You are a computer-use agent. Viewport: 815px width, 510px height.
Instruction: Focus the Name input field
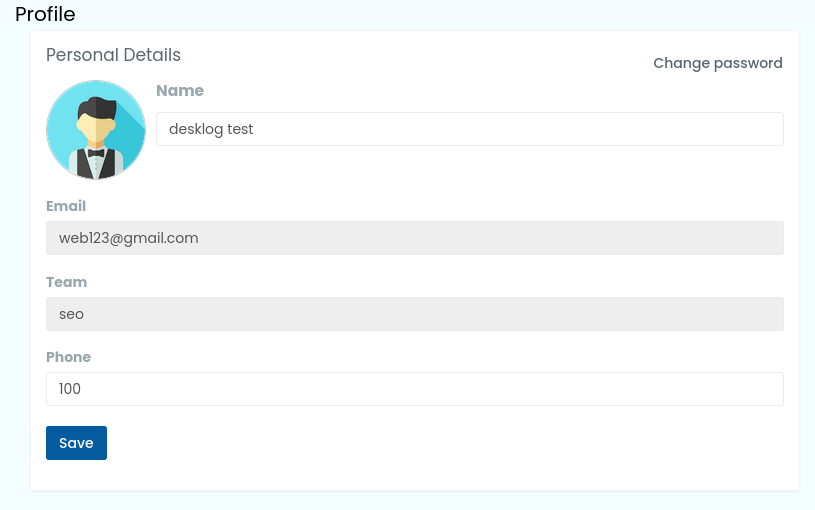pos(470,129)
